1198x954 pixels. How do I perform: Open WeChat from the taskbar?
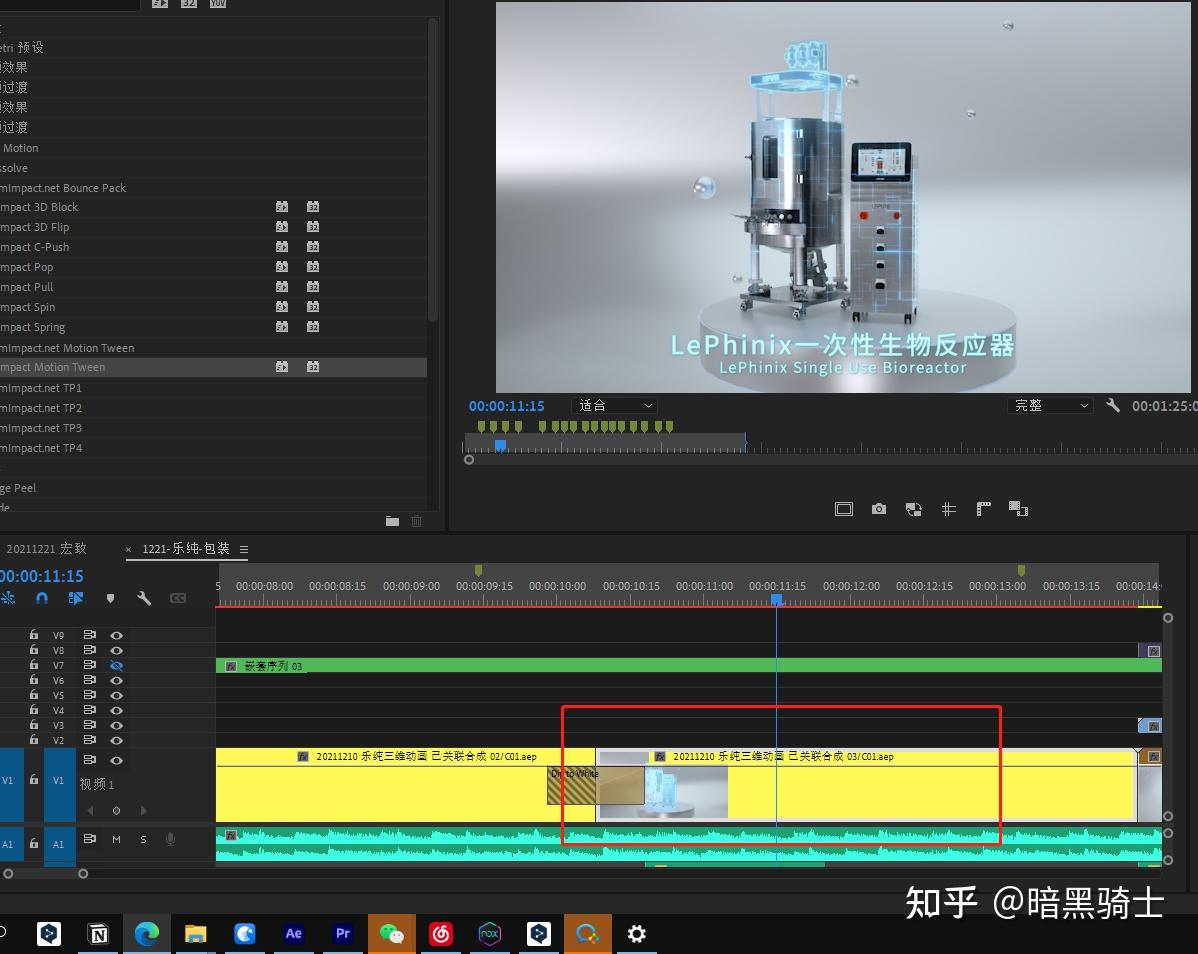point(391,933)
